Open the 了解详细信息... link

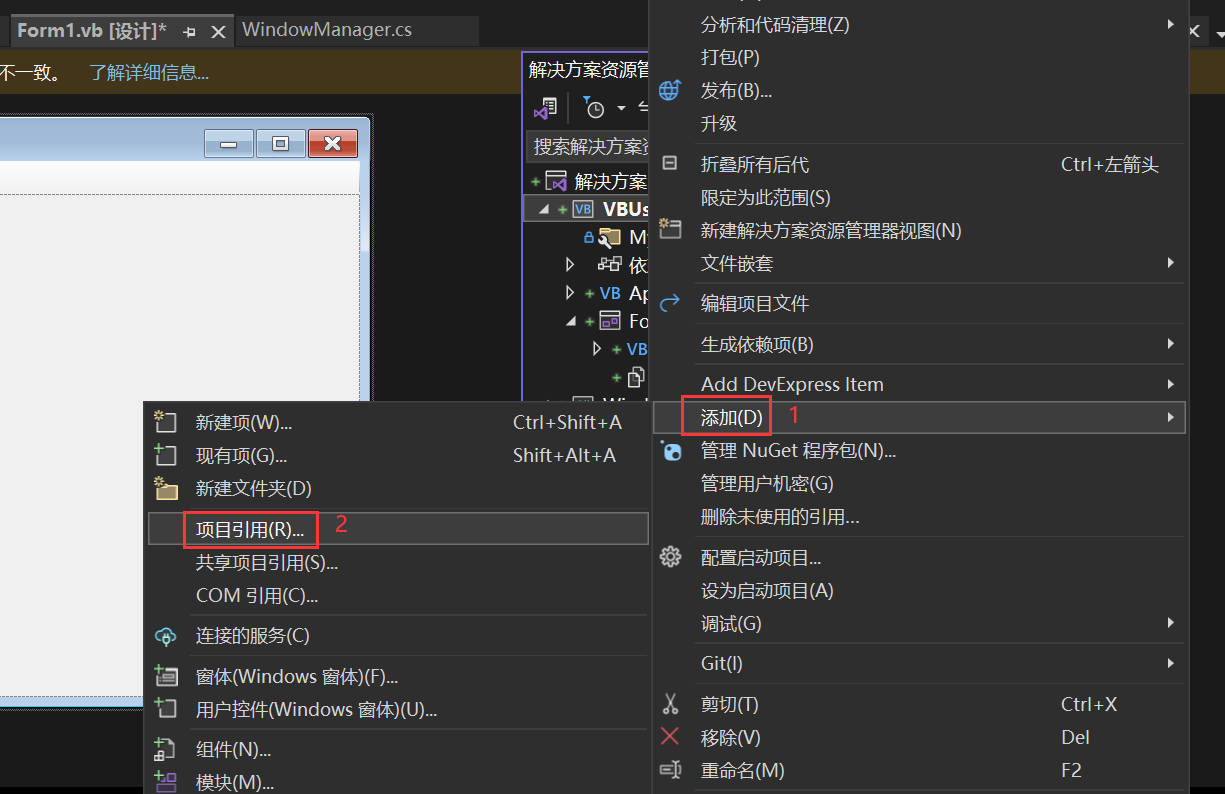(149, 72)
